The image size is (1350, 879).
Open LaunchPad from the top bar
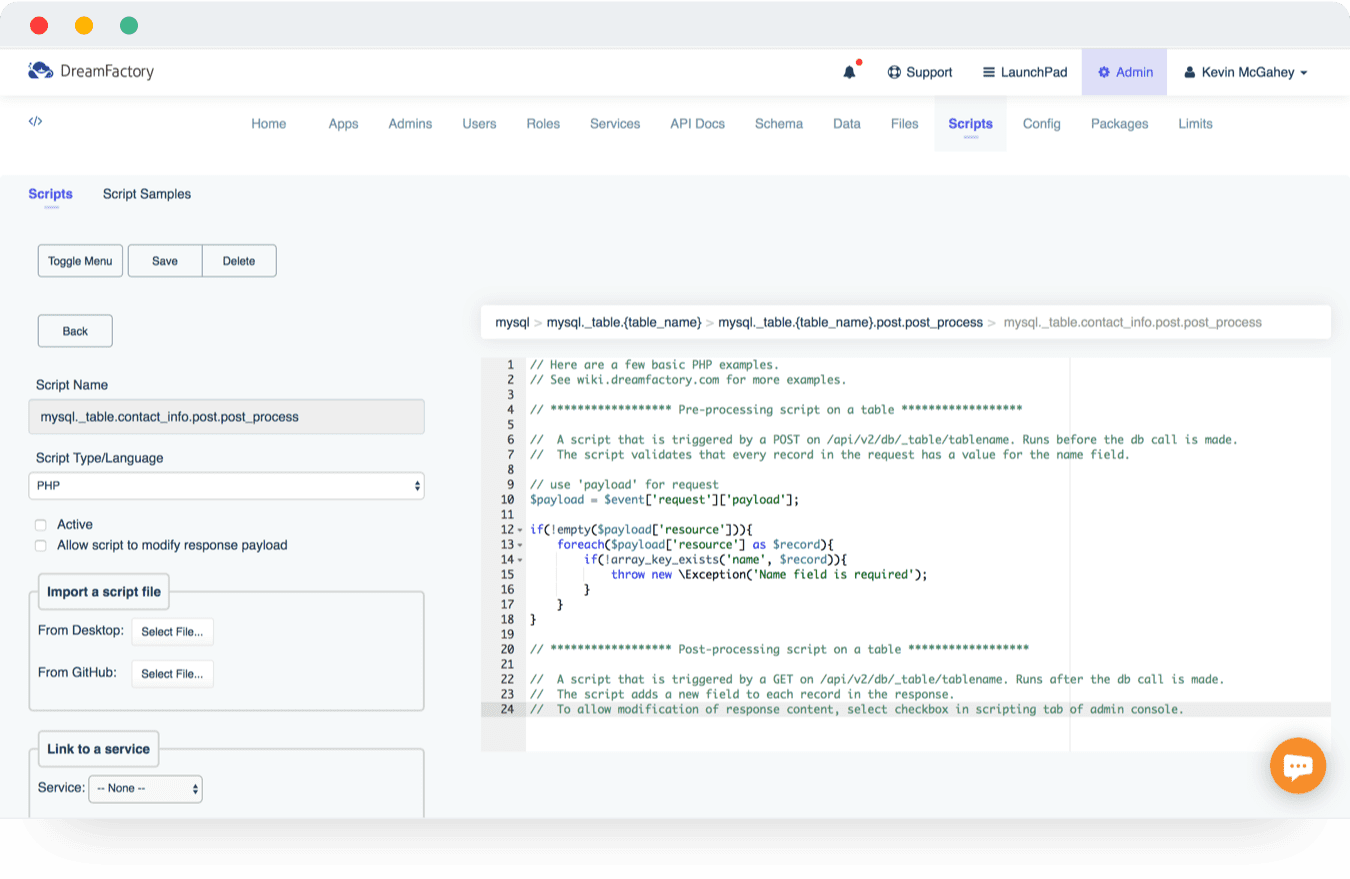[x=1024, y=72]
